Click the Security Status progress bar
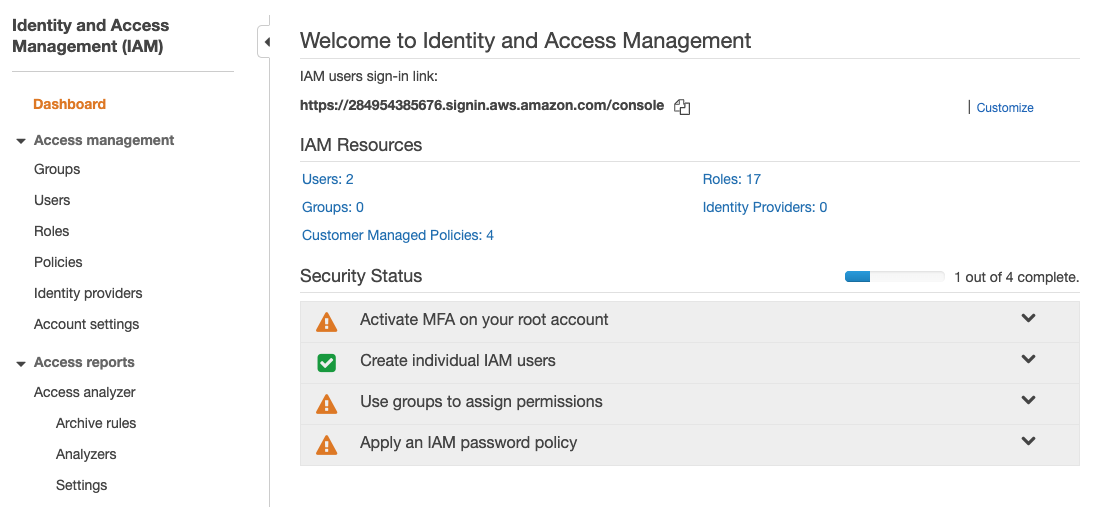Image resolution: width=1113 pixels, height=507 pixels. [x=894, y=277]
